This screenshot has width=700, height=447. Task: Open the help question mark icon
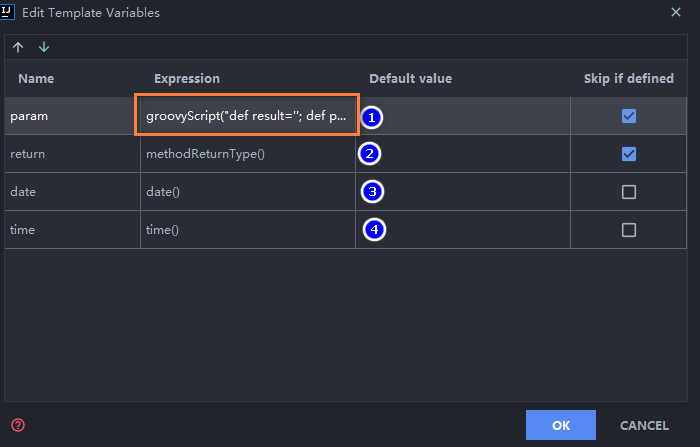coord(17,425)
